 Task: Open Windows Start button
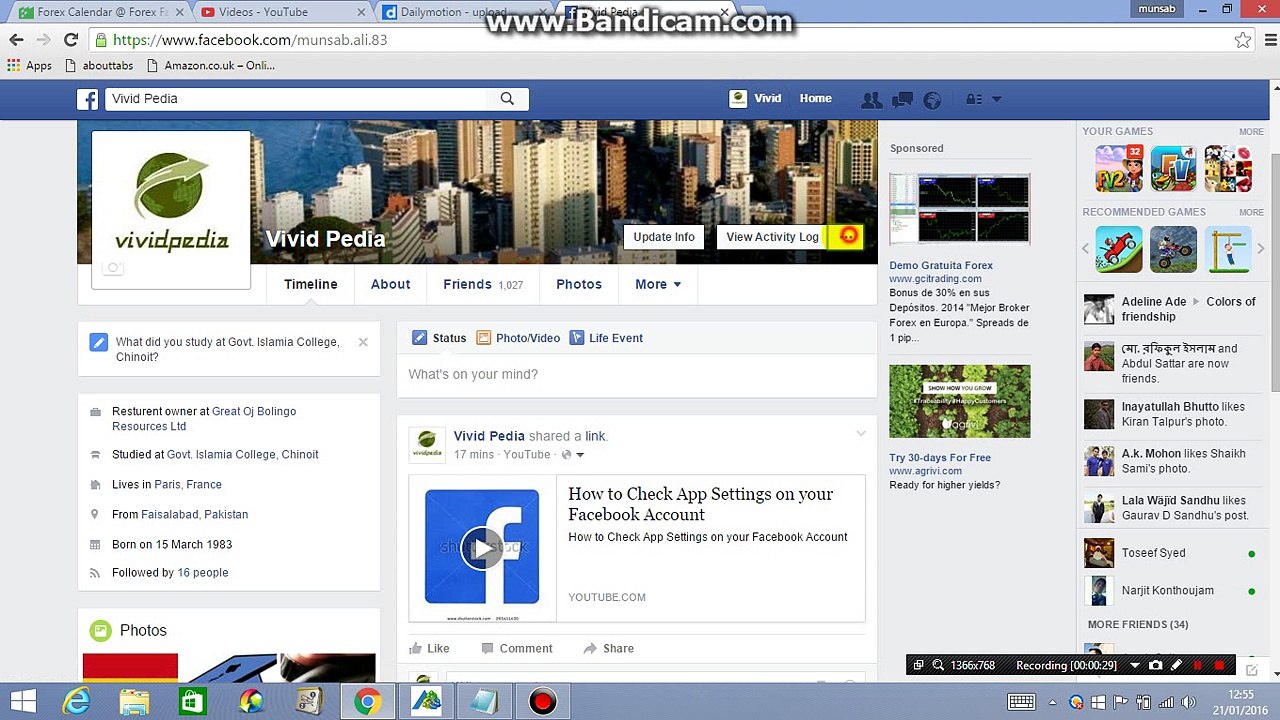pyautogui.click(x=24, y=701)
